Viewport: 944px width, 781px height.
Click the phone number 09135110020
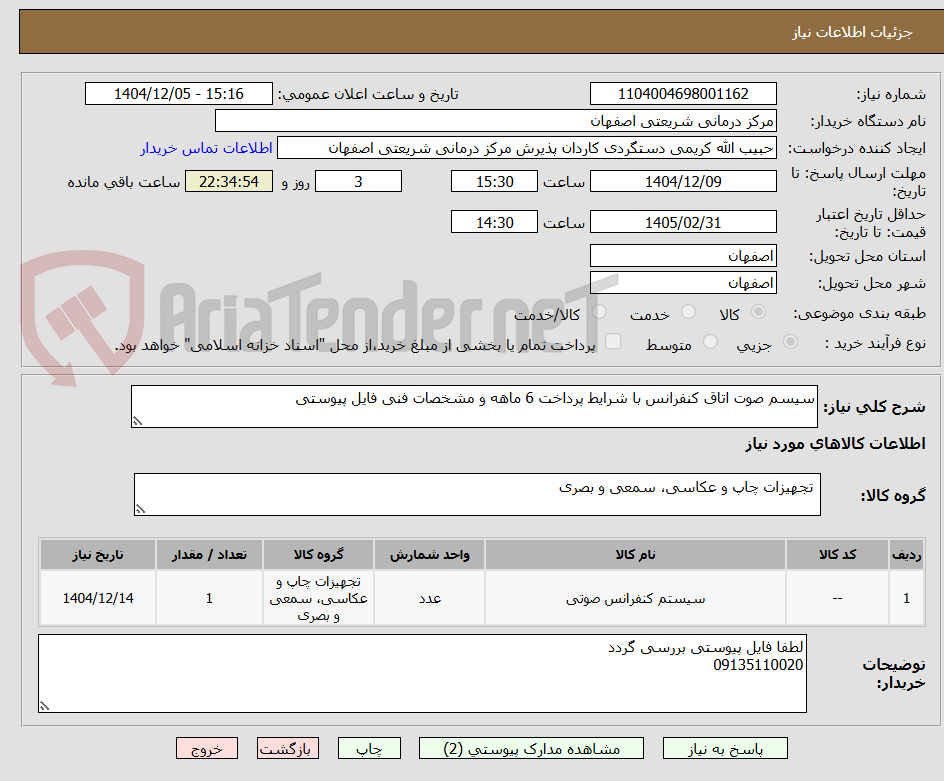tap(758, 665)
